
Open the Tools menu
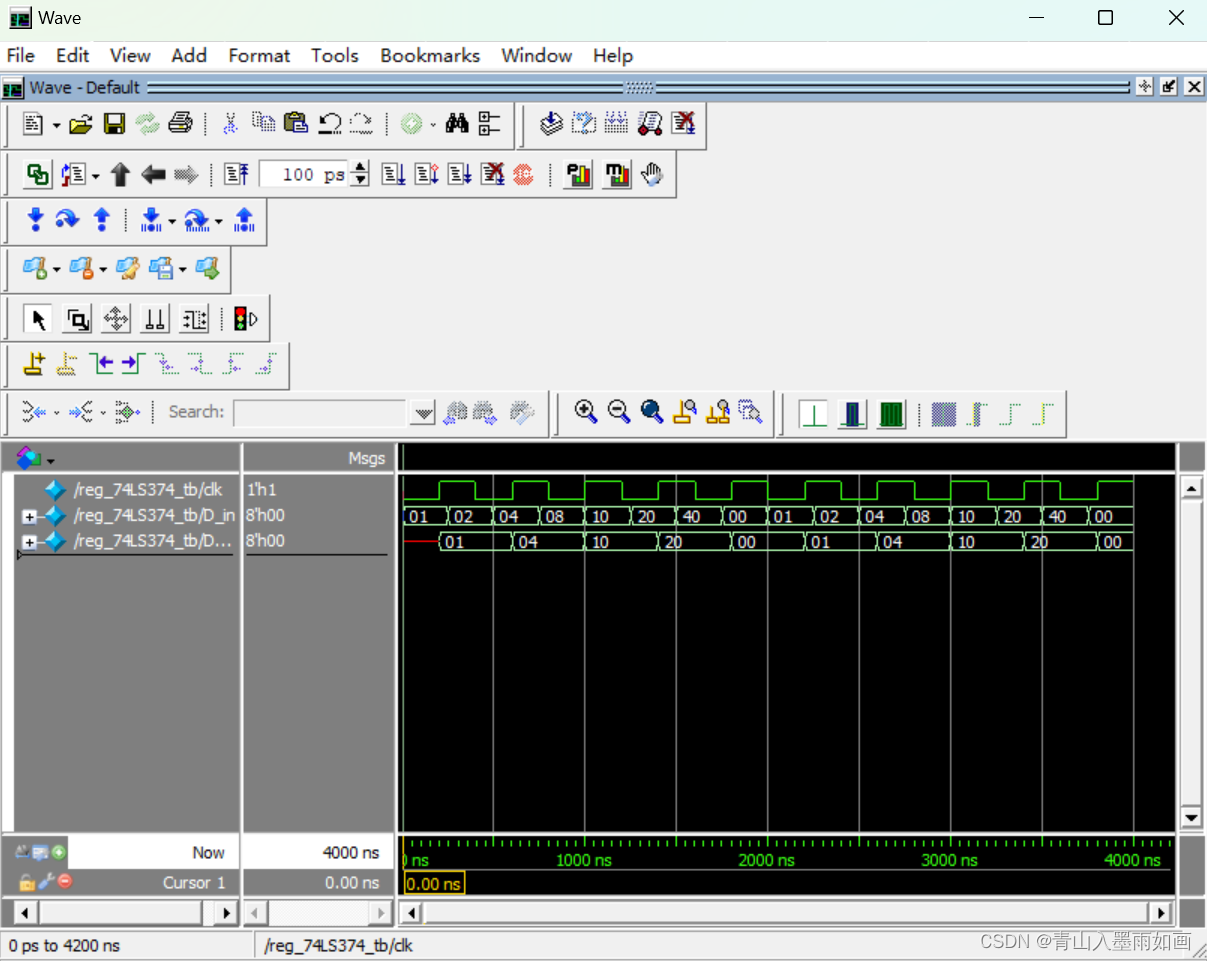coord(334,55)
